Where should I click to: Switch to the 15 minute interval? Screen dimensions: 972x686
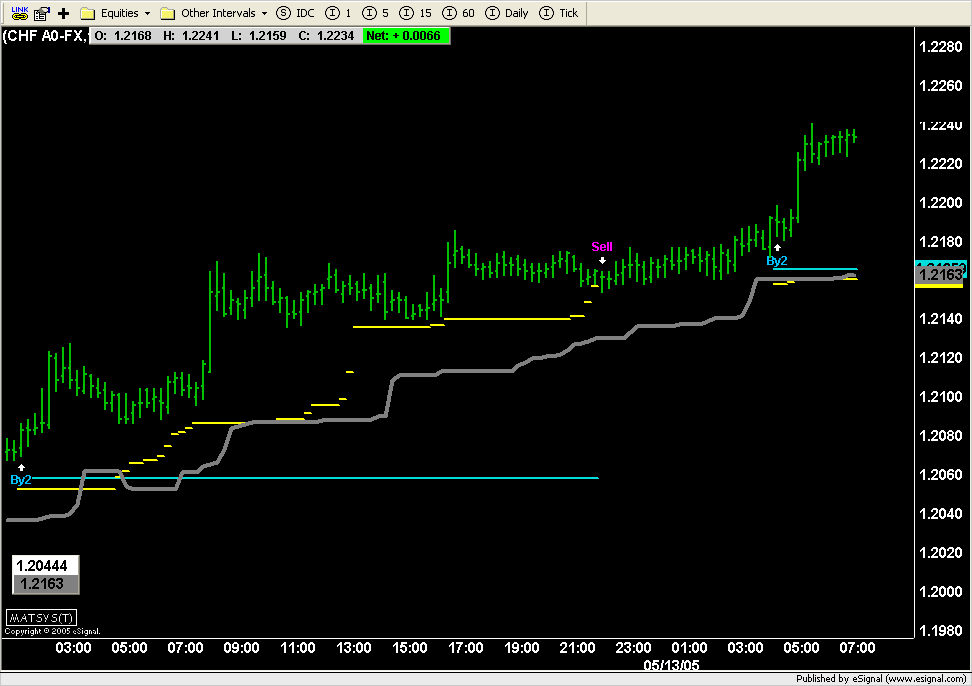click(x=415, y=13)
